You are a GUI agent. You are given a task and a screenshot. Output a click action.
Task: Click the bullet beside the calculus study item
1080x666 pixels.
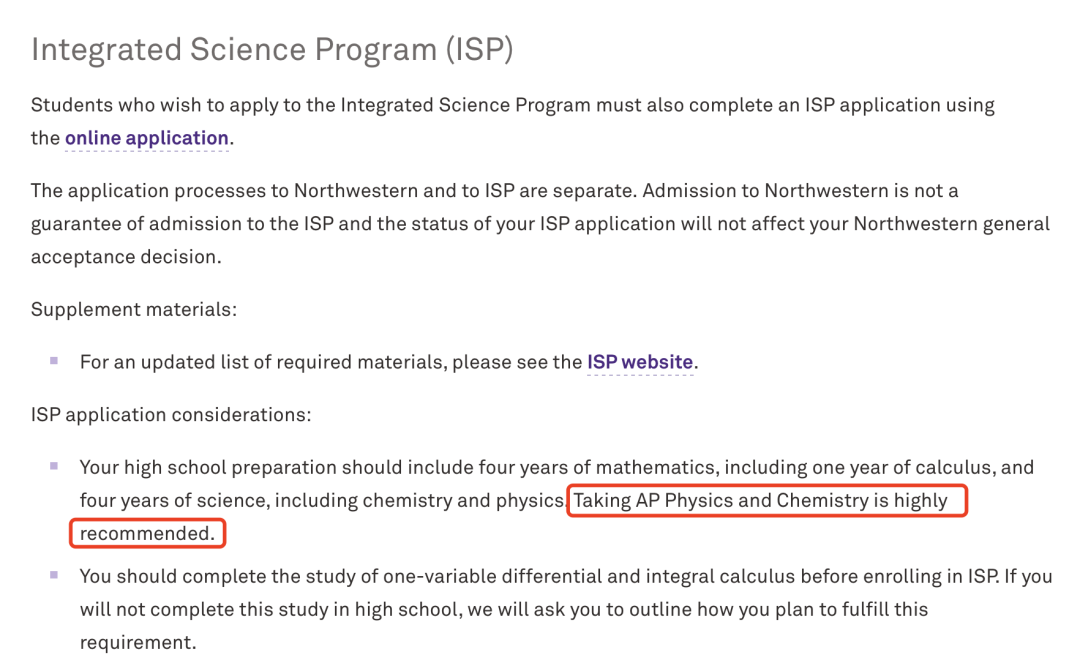tap(54, 576)
